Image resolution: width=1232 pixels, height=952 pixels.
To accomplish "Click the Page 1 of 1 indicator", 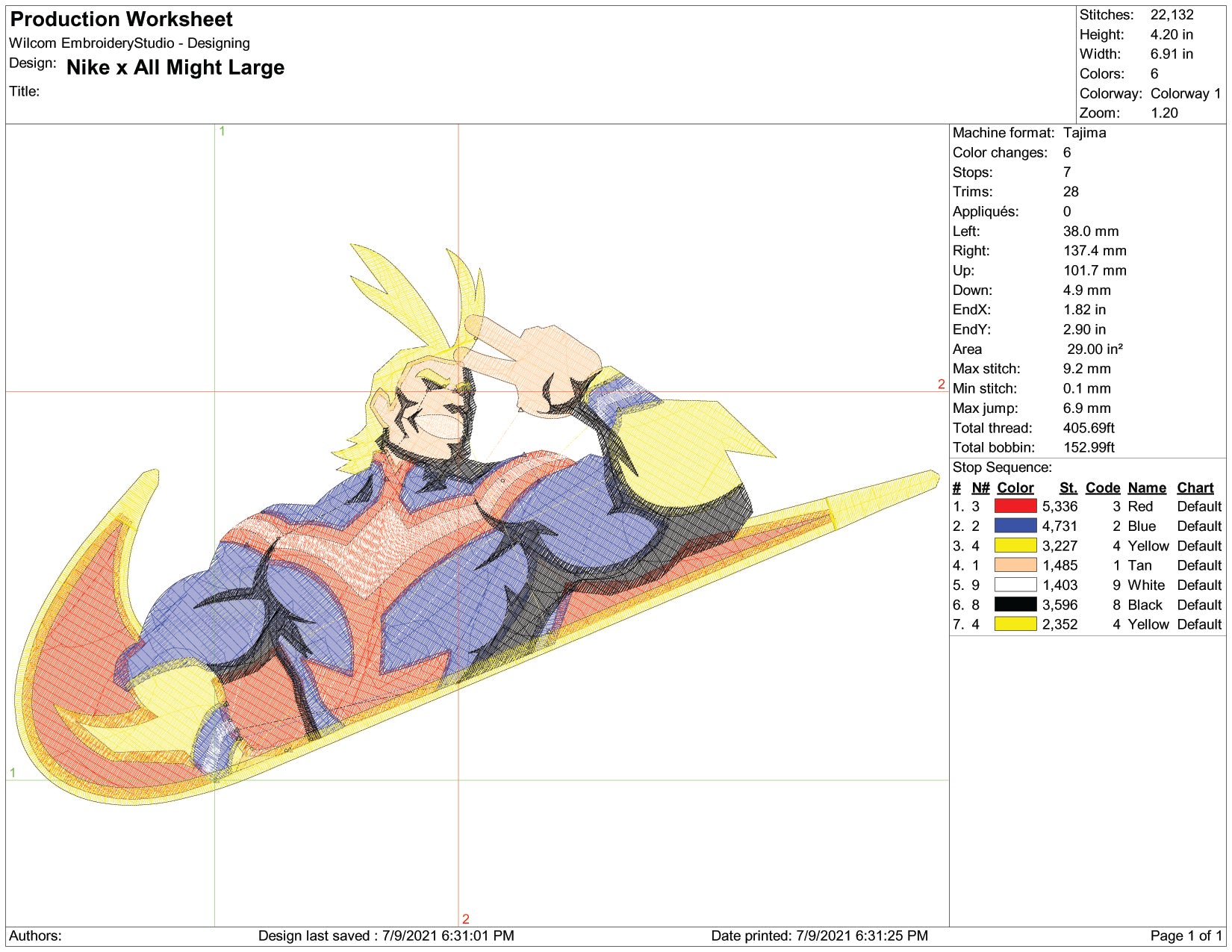I will point(1186,936).
